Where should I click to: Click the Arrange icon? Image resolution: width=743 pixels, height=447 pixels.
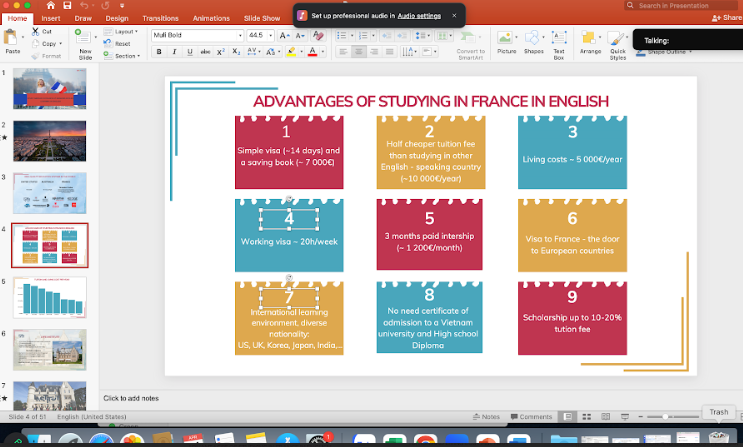[590, 38]
